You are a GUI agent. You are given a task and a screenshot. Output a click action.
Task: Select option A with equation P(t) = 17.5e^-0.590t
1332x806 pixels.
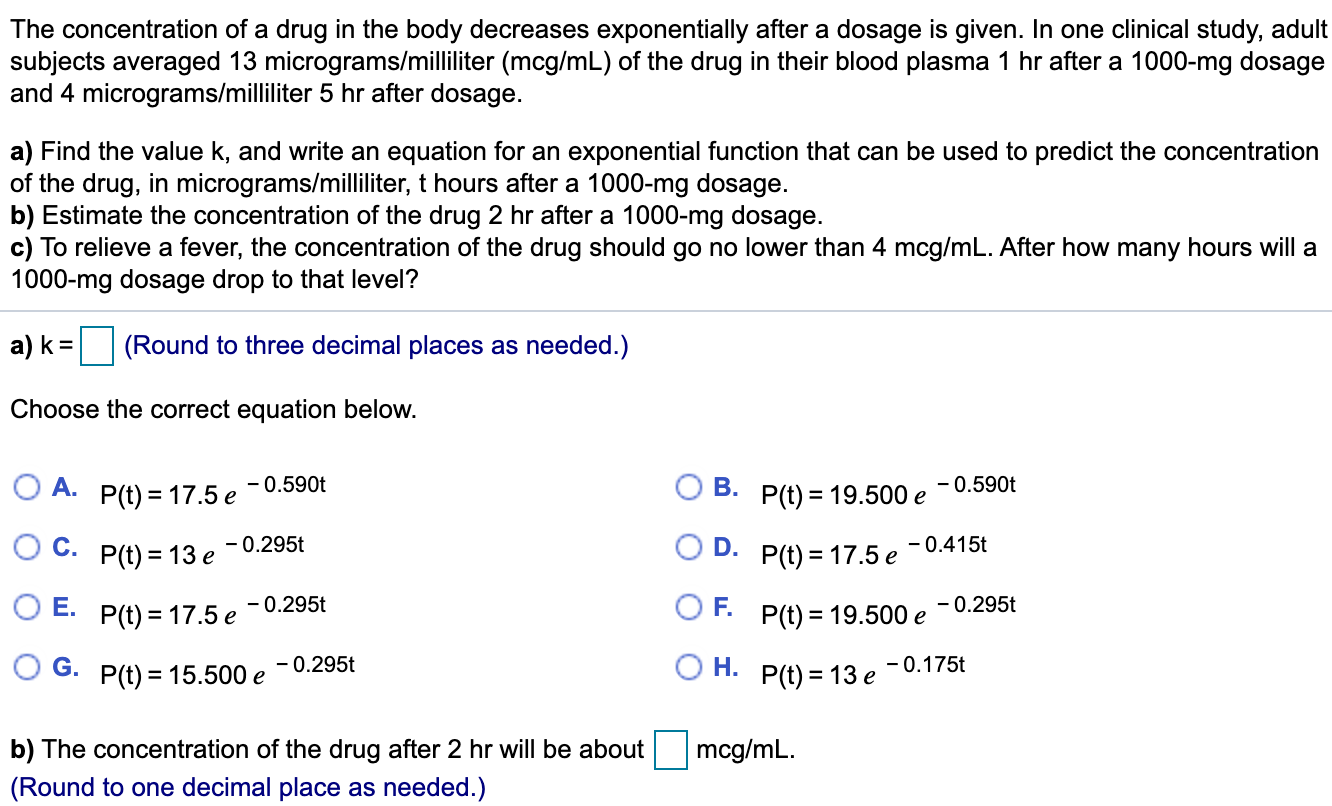click(x=28, y=487)
